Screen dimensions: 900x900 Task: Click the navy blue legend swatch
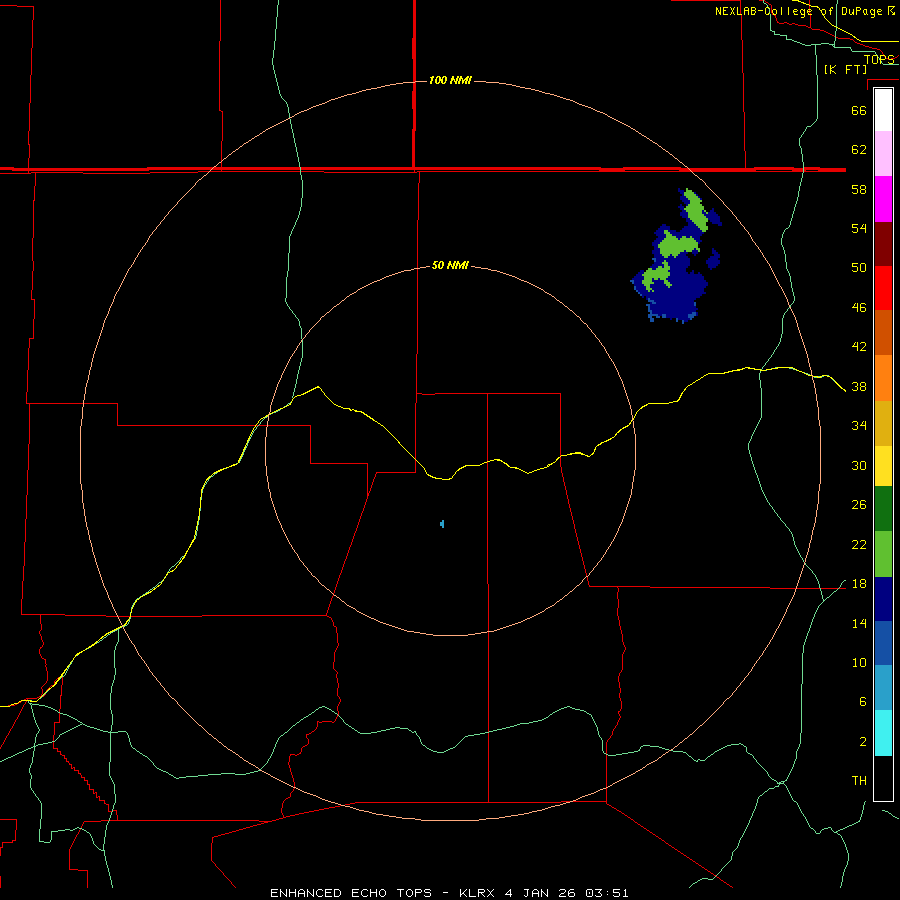click(883, 599)
